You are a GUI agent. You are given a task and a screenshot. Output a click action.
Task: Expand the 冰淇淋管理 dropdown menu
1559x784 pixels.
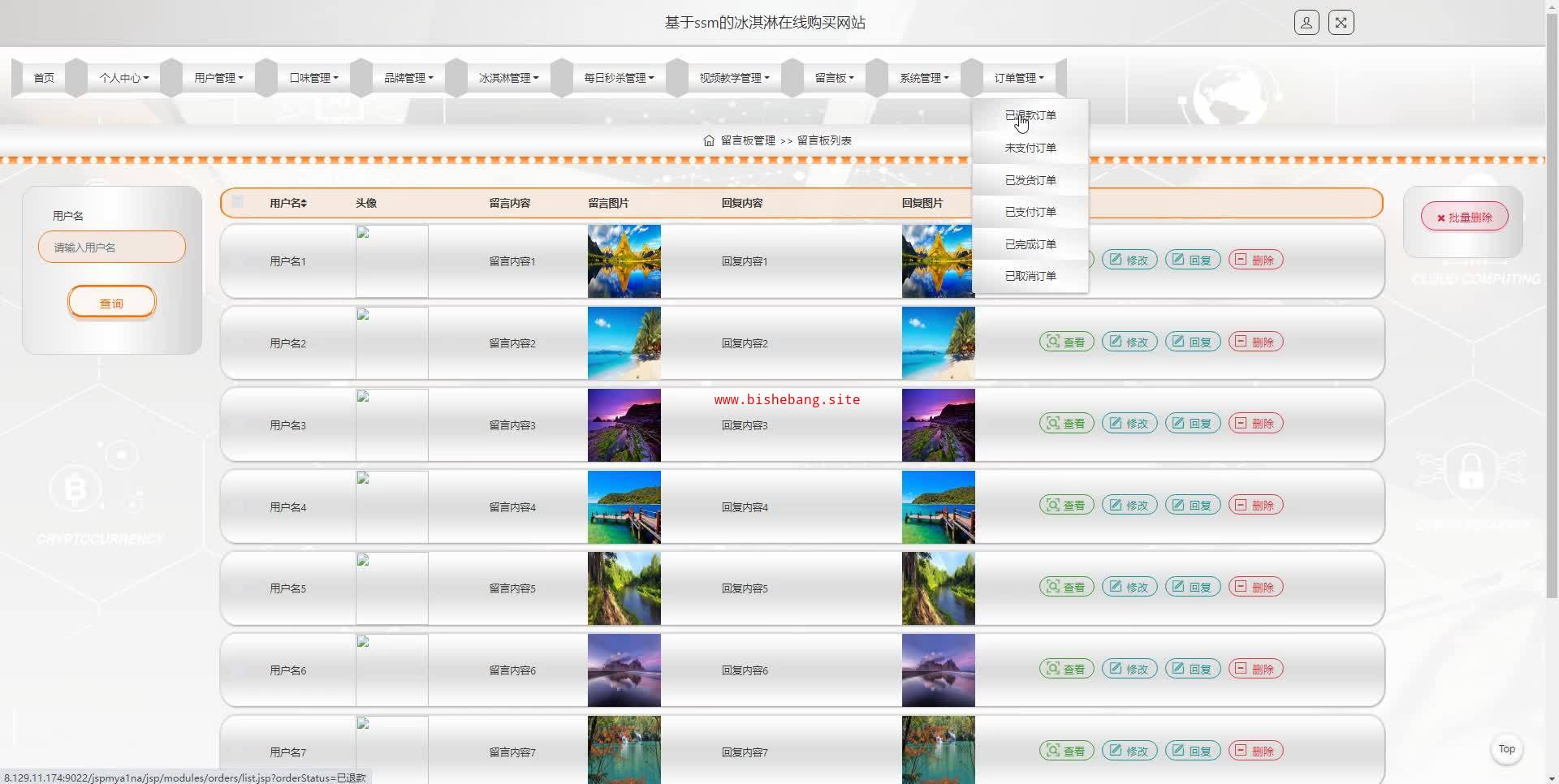[508, 78]
